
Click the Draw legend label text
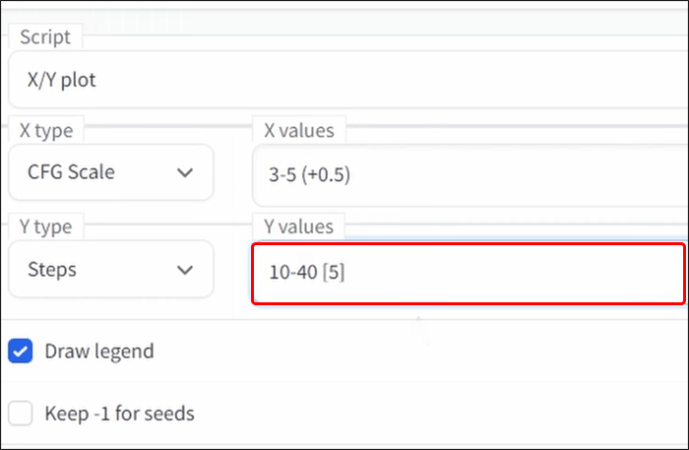tap(99, 351)
